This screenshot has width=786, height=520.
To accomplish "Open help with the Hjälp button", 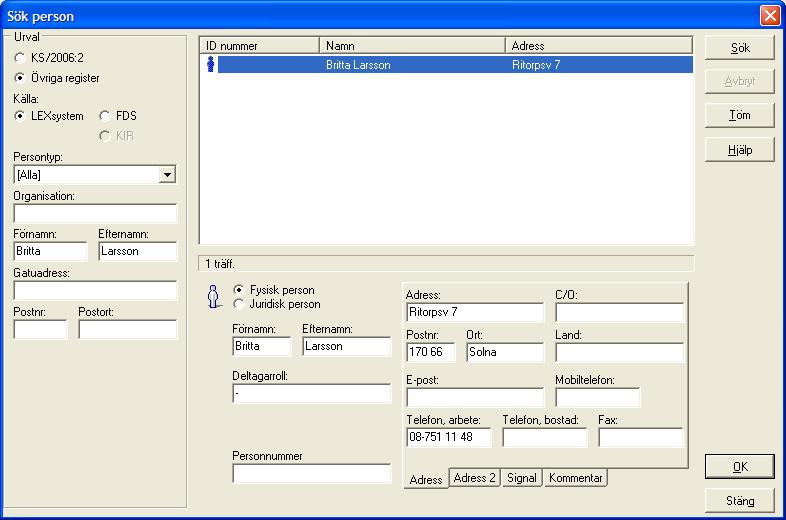I will (x=739, y=150).
